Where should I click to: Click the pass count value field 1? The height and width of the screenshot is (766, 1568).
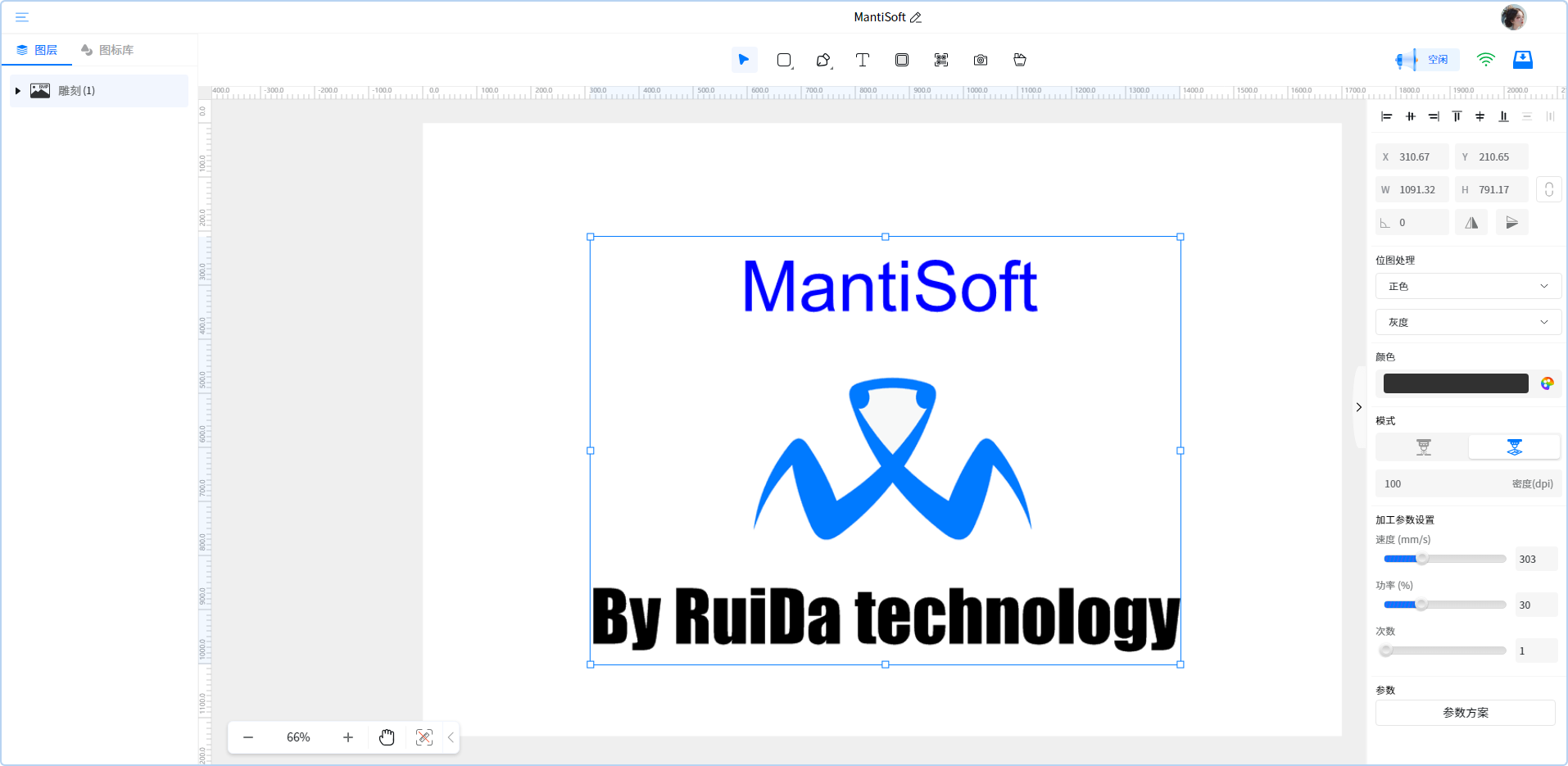click(x=1536, y=650)
